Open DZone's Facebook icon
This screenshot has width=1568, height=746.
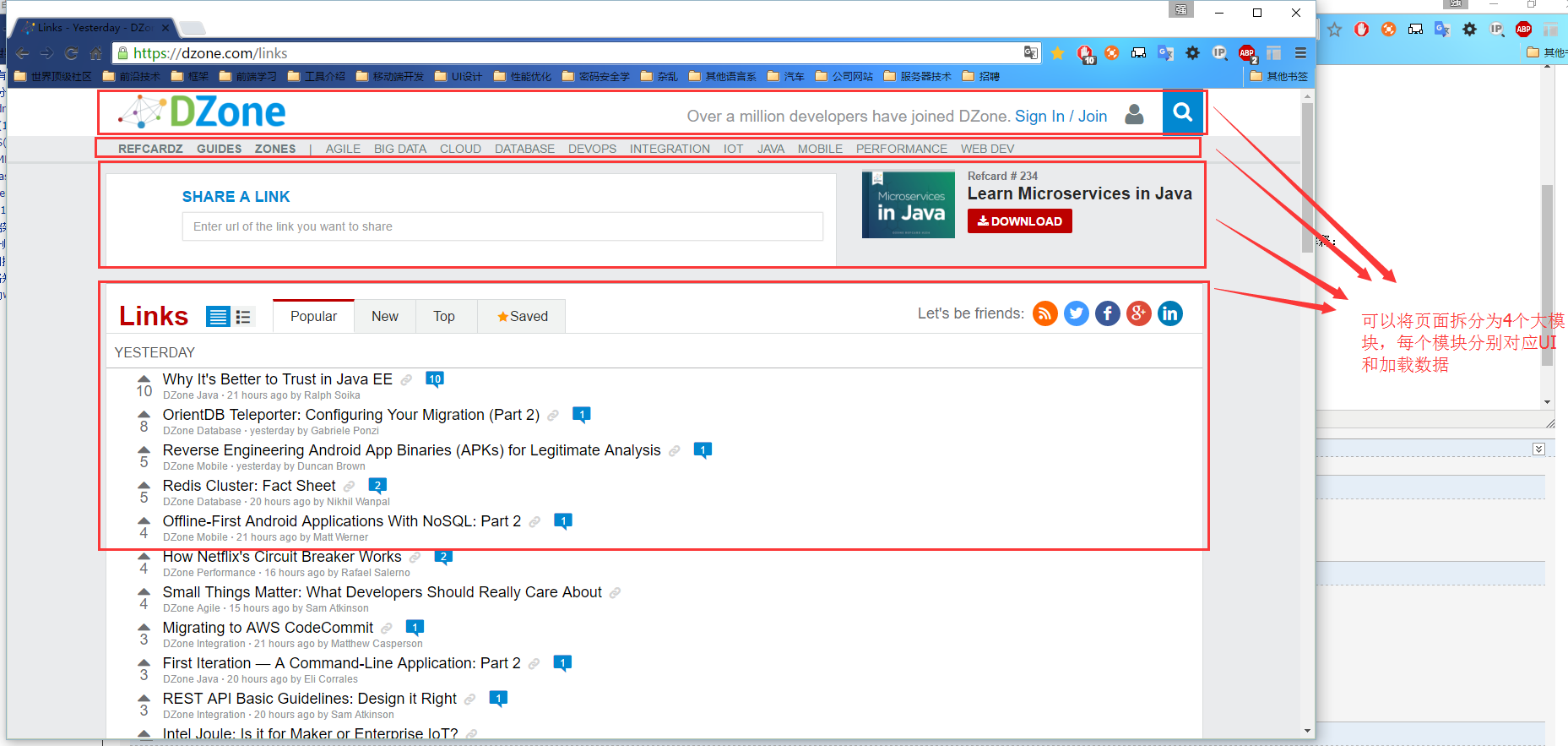(1108, 313)
